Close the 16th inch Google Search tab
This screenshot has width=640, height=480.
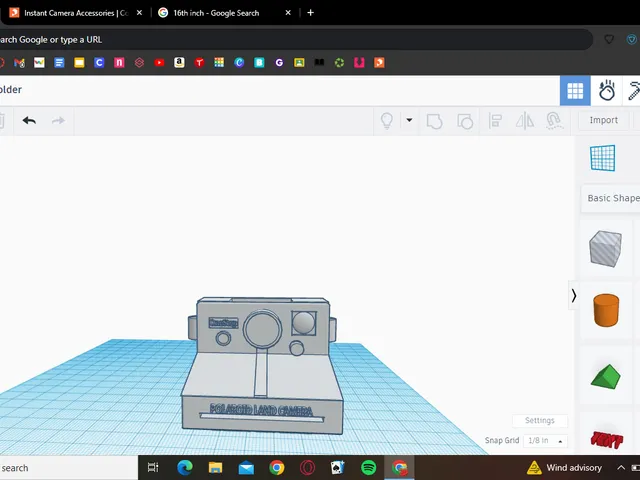point(288,13)
